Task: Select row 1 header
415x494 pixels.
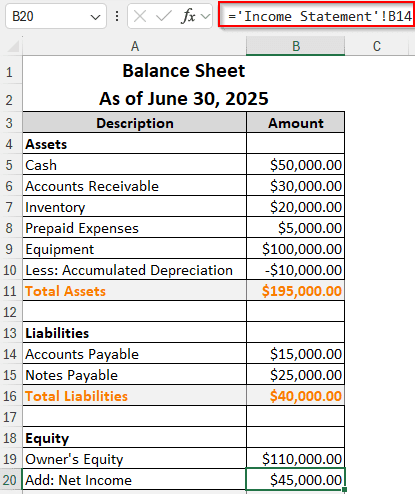Action: point(9,71)
